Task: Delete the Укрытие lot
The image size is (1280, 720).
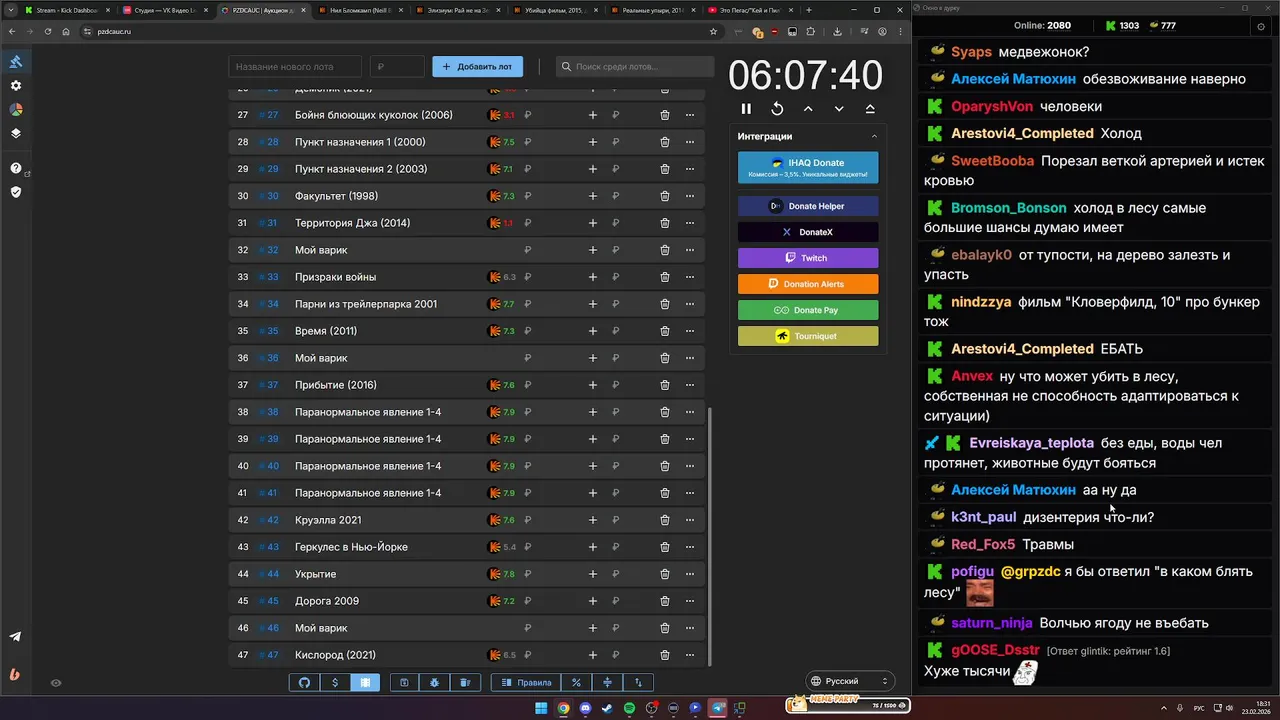Action: (x=665, y=574)
